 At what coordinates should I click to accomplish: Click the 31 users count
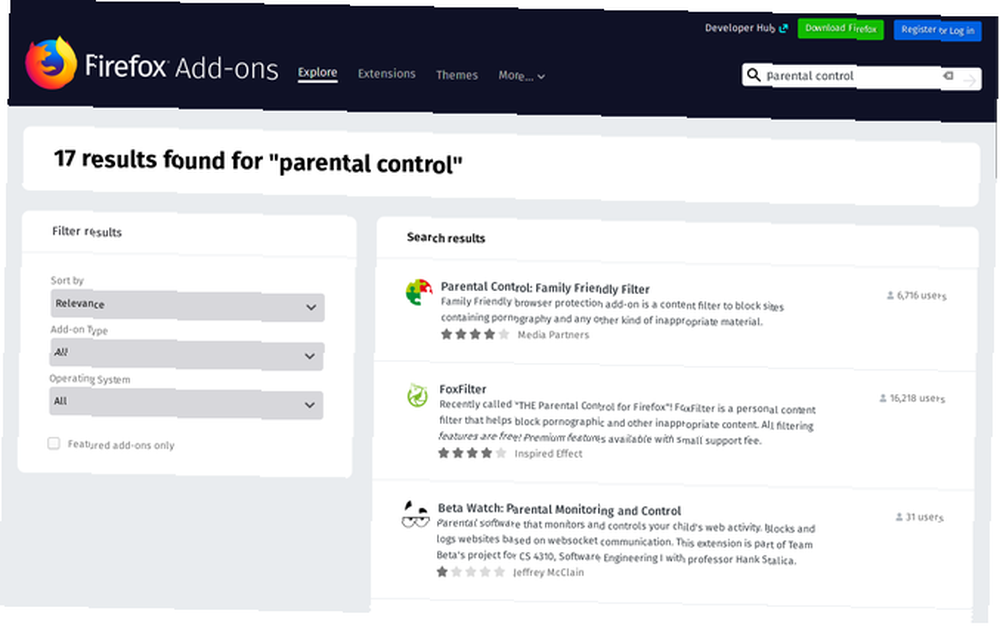tap(924, 516)
